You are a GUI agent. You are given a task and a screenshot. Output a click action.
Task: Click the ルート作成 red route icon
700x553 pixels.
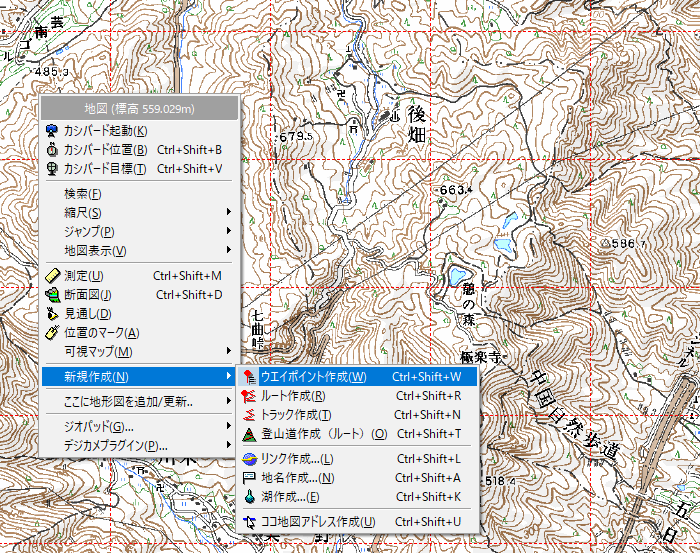point(249,396)
